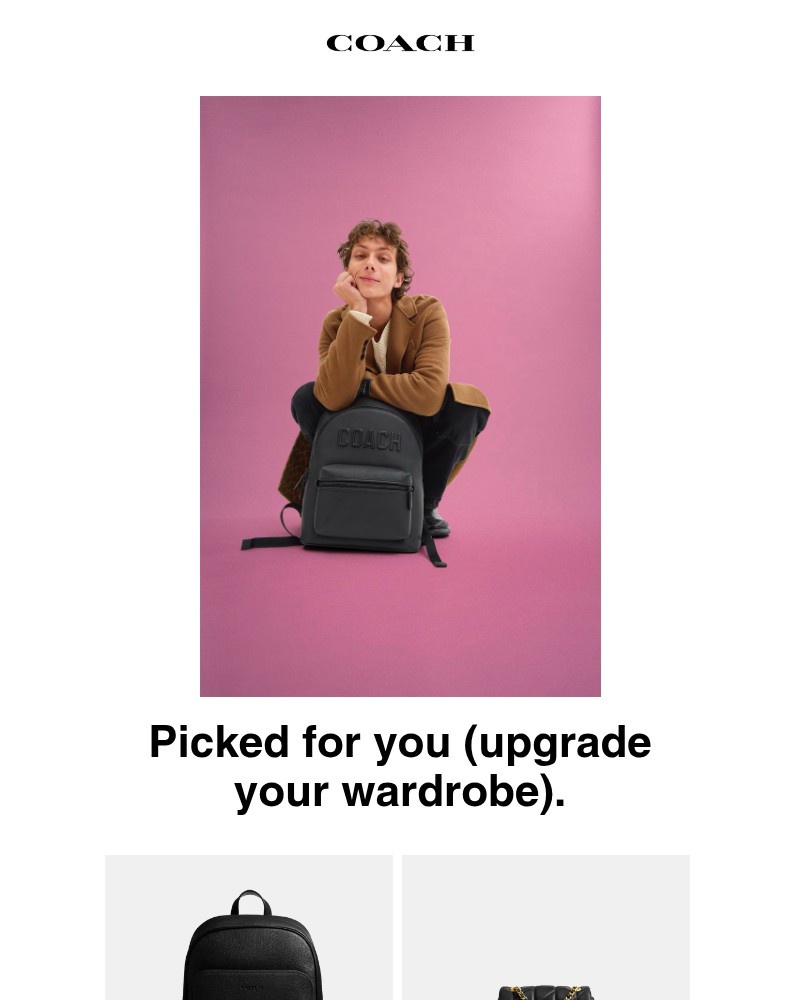Open the pink hero campaign image
Image resolution: width=800 pixels, height=1000 pixels.
coord(400,396)
